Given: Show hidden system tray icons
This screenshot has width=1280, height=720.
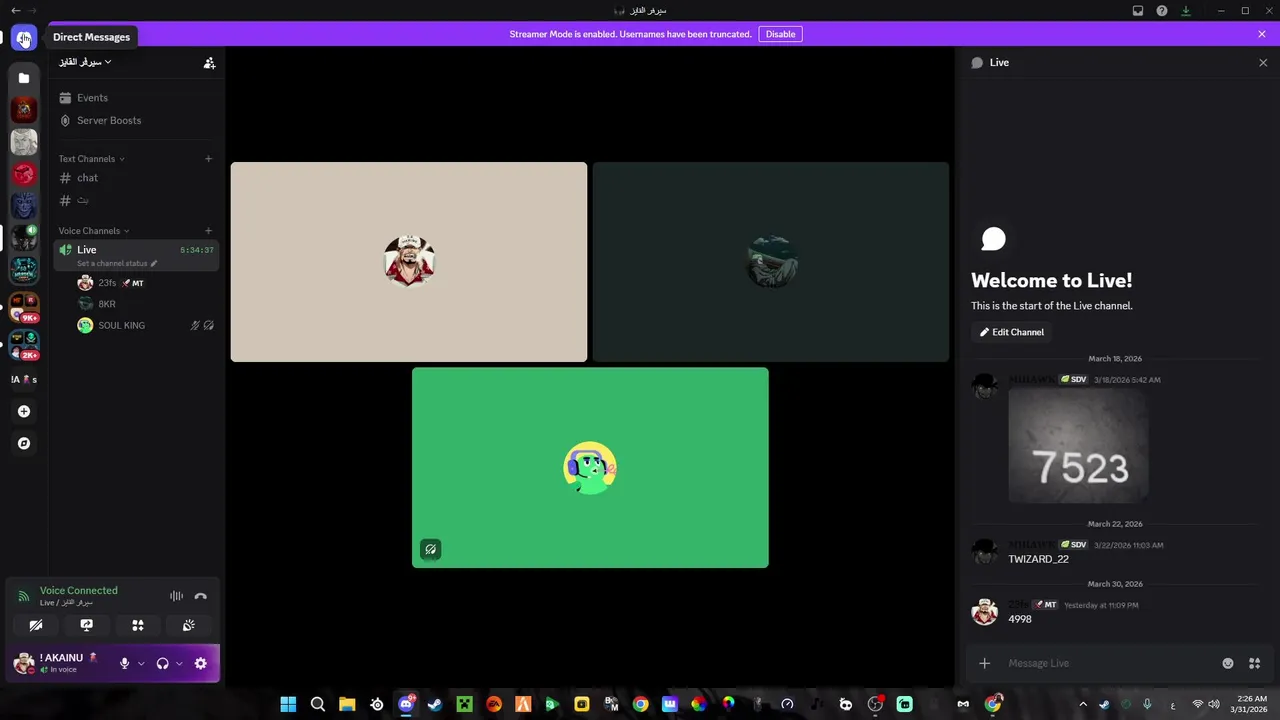Looking at the screenshot, I should pyautogui.click(x=1083, y=704).
